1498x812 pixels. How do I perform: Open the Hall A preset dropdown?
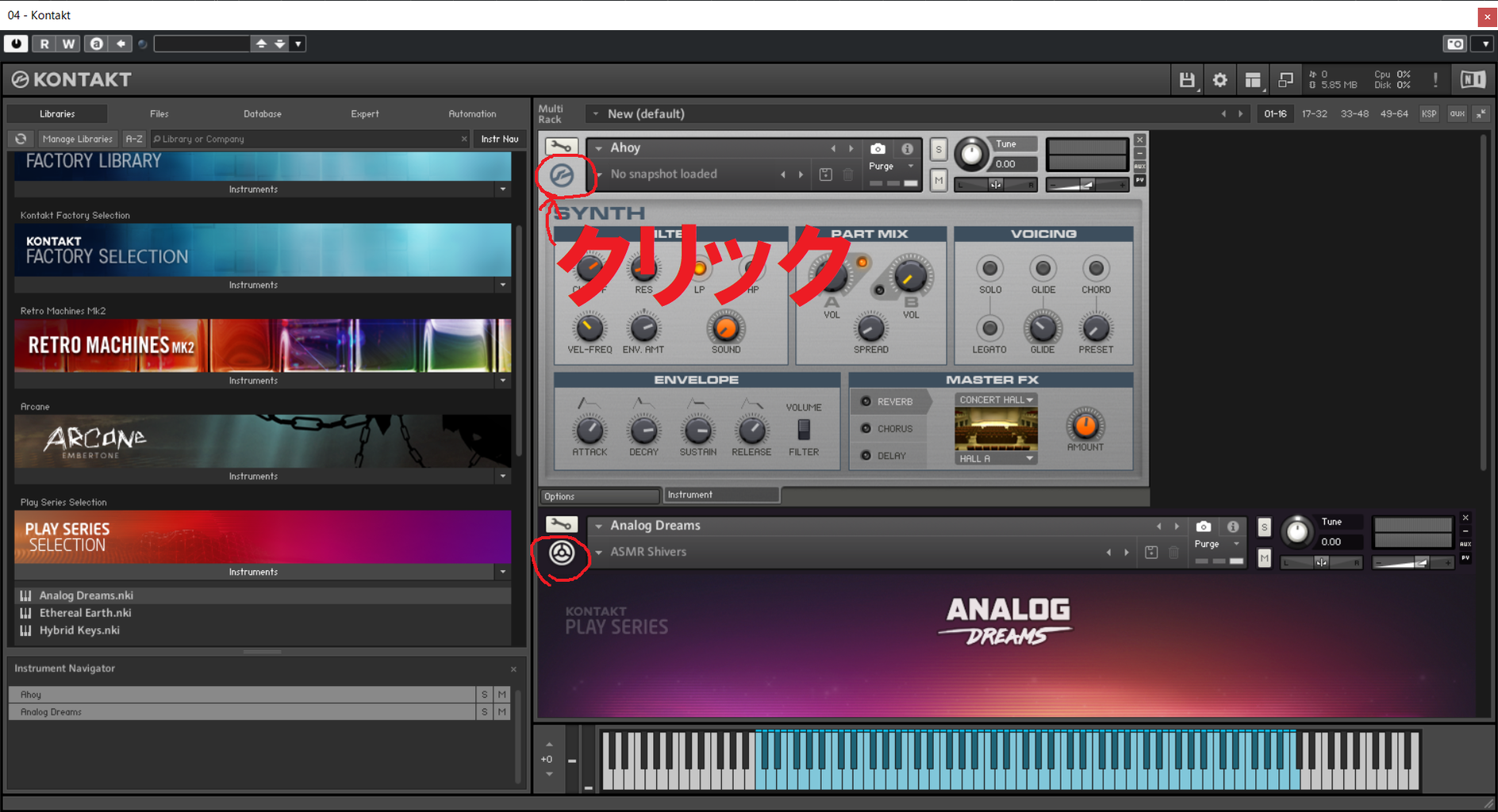(x=996, y=458)
